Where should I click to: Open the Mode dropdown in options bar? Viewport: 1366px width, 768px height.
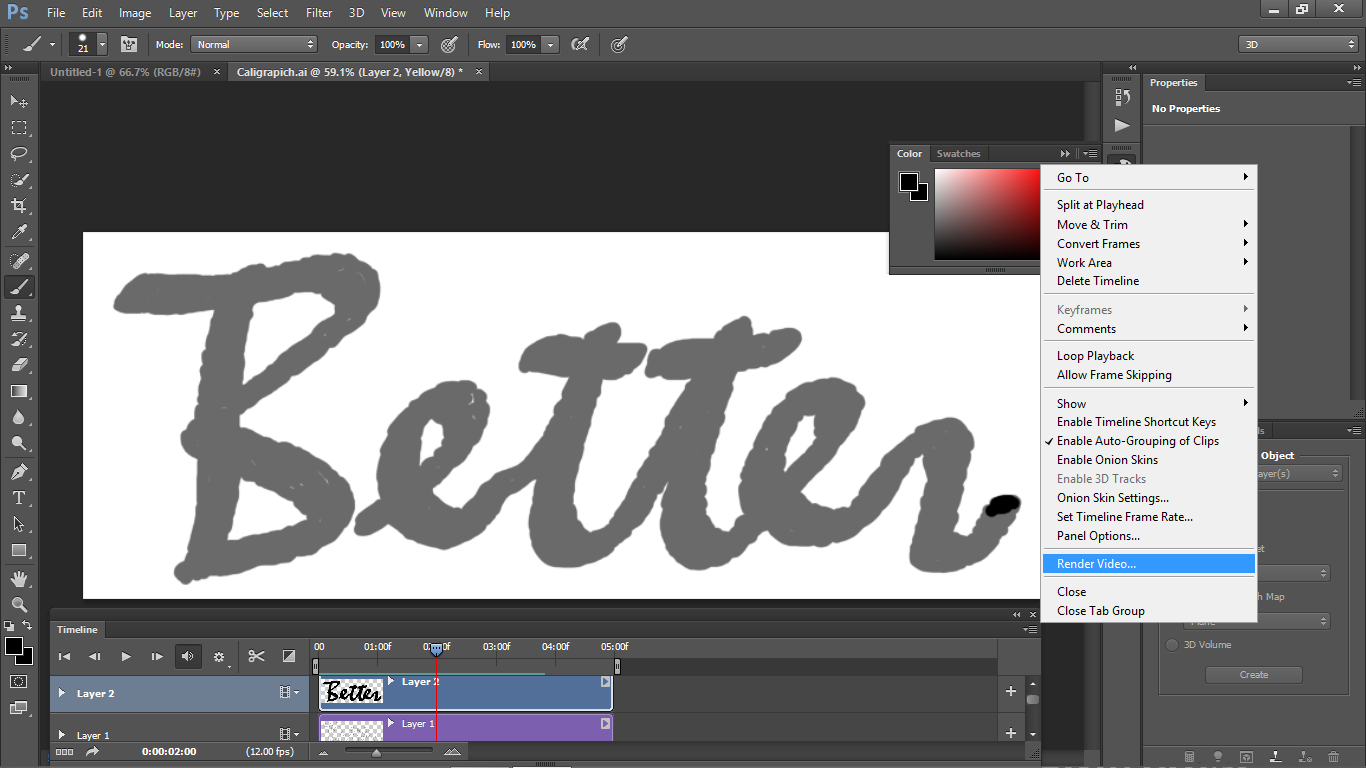(253, 44)
